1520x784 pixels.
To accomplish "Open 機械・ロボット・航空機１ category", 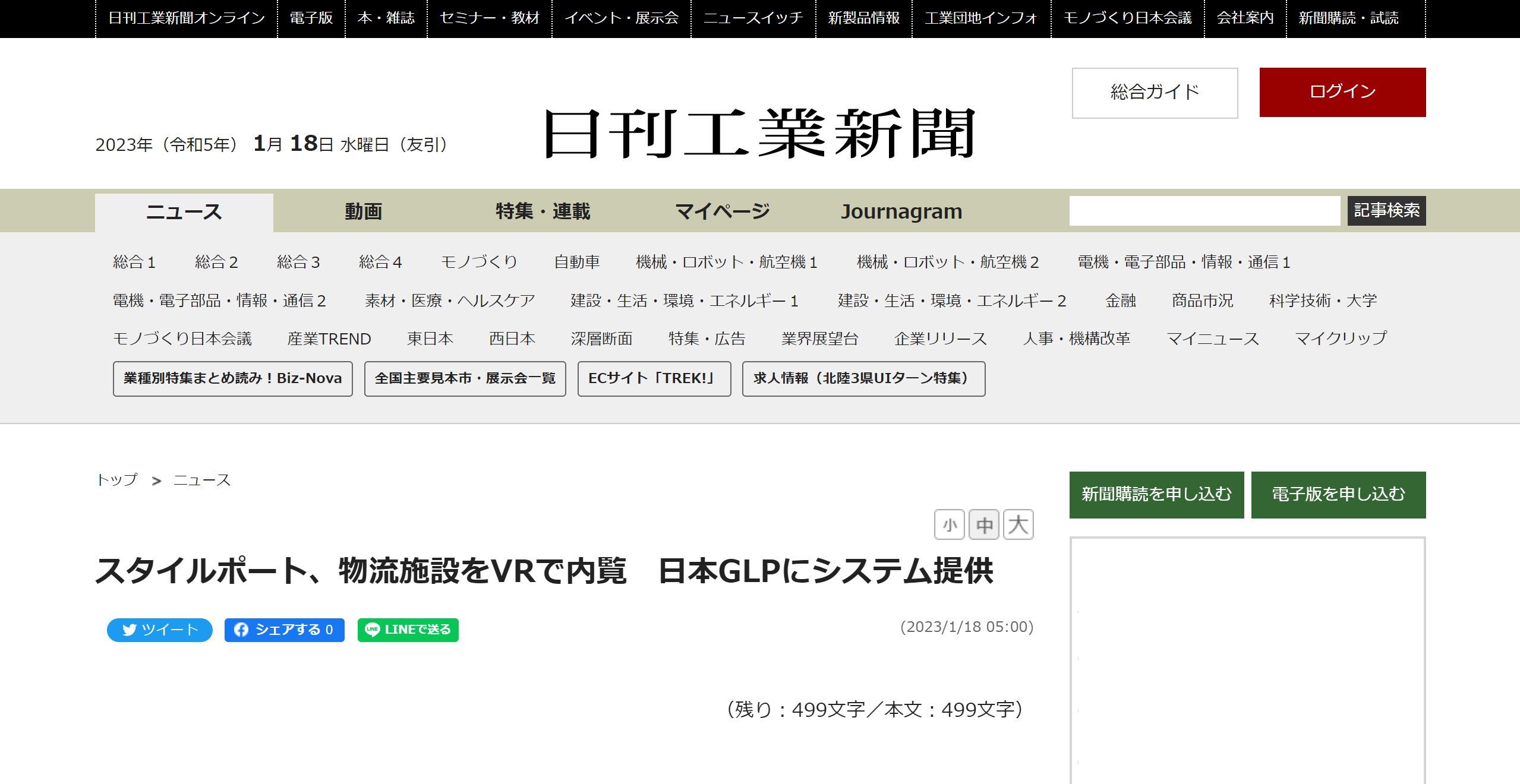I will pos(727,262).
